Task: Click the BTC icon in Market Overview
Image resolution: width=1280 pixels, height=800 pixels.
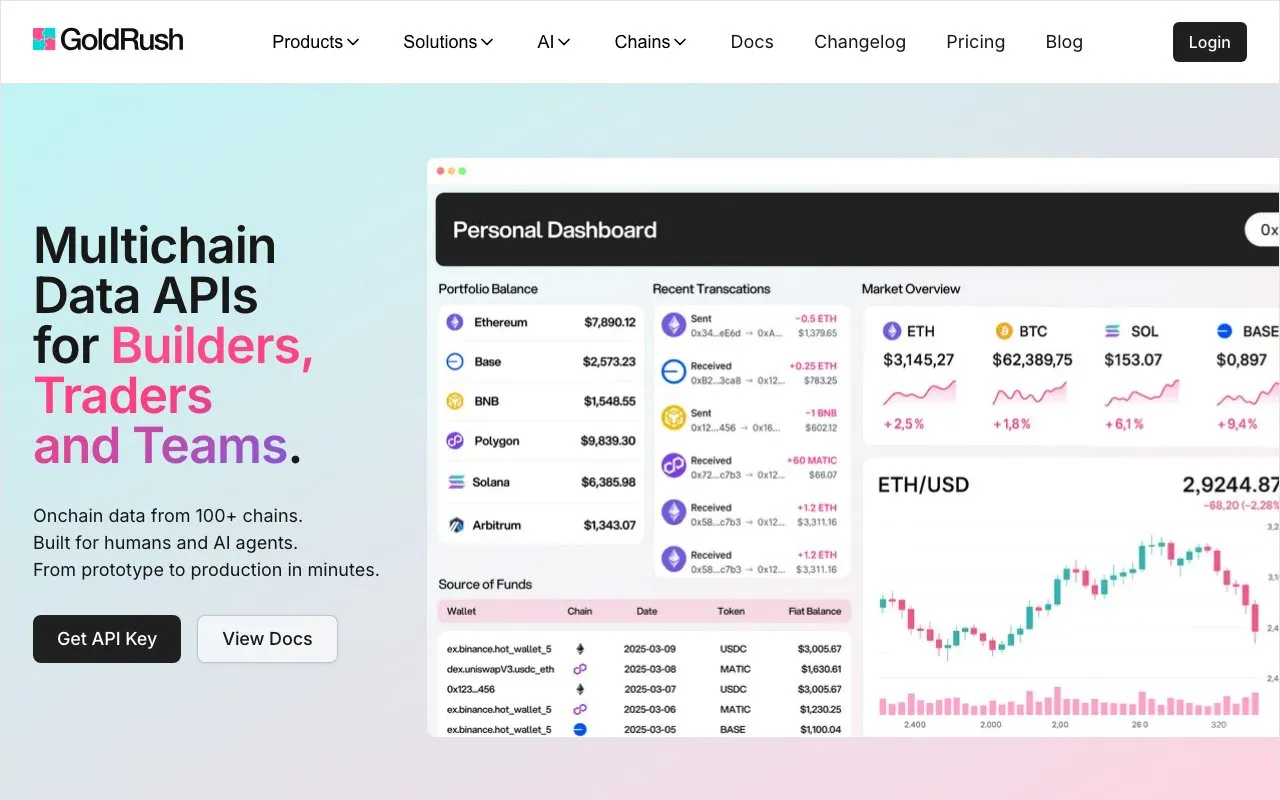Action: (x=1003, y=331)
